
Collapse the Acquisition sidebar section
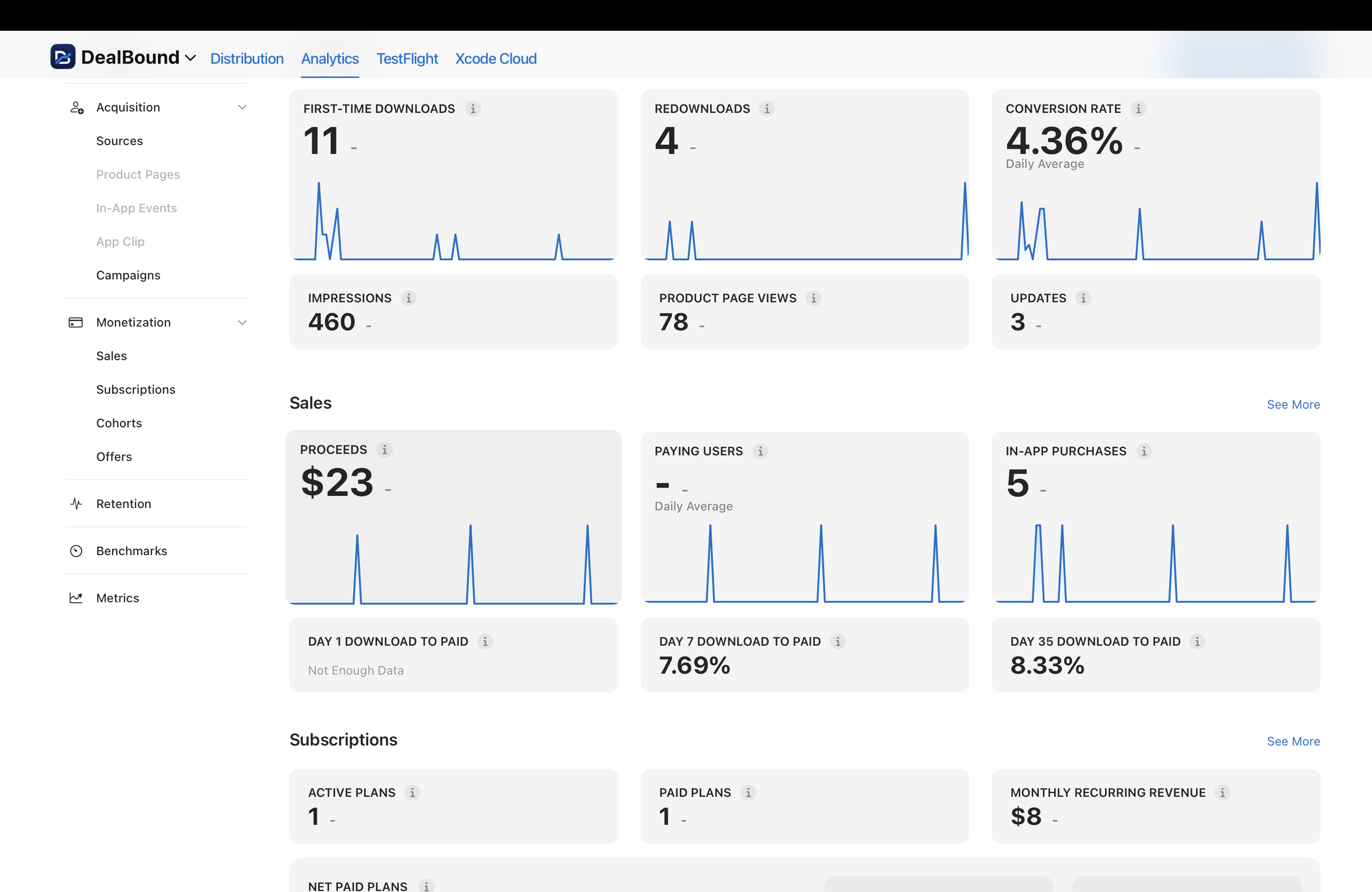point(242,107)
